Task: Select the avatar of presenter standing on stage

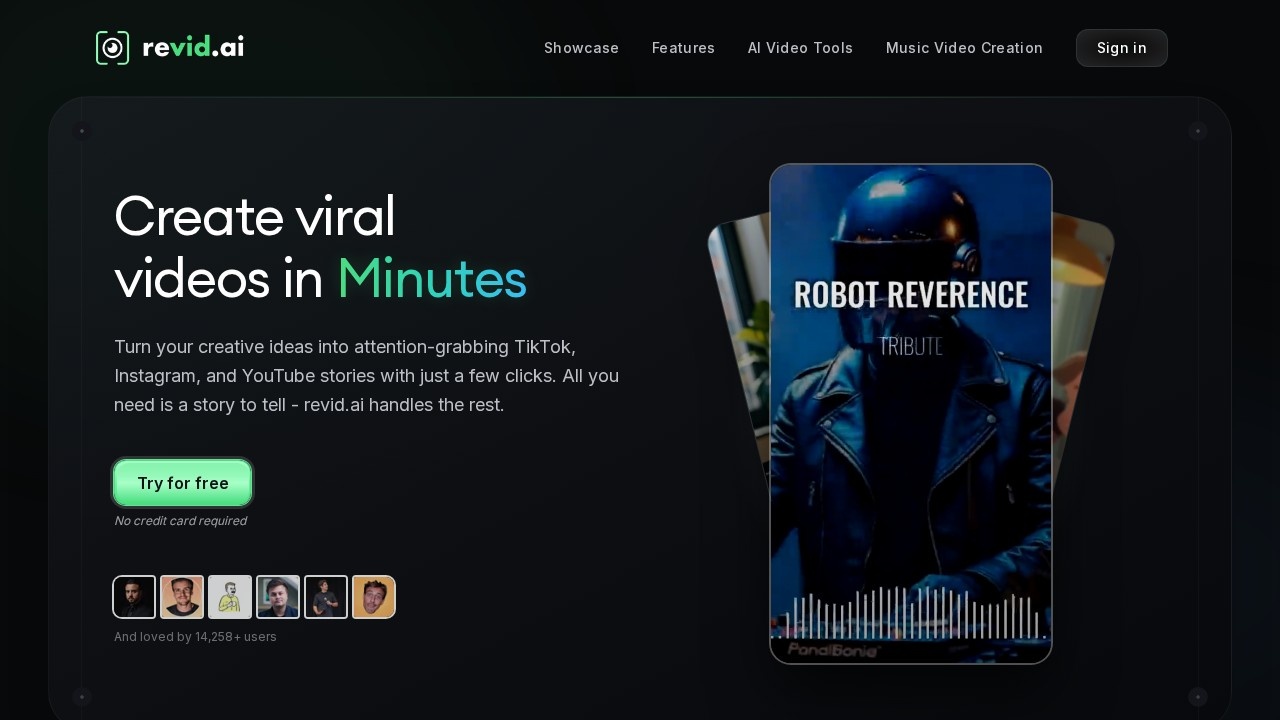Action: (326, 597)
